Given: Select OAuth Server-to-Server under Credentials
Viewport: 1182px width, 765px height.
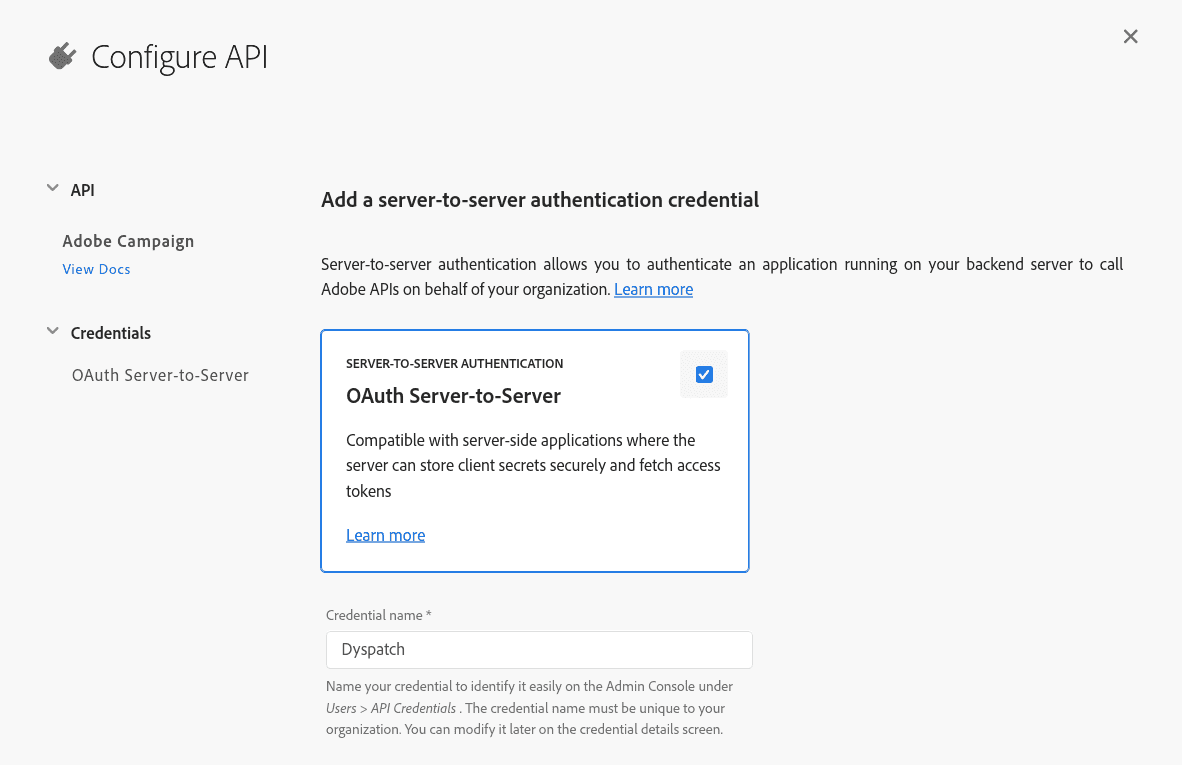Looking at the screenshot, I should (x=160, y=375).
